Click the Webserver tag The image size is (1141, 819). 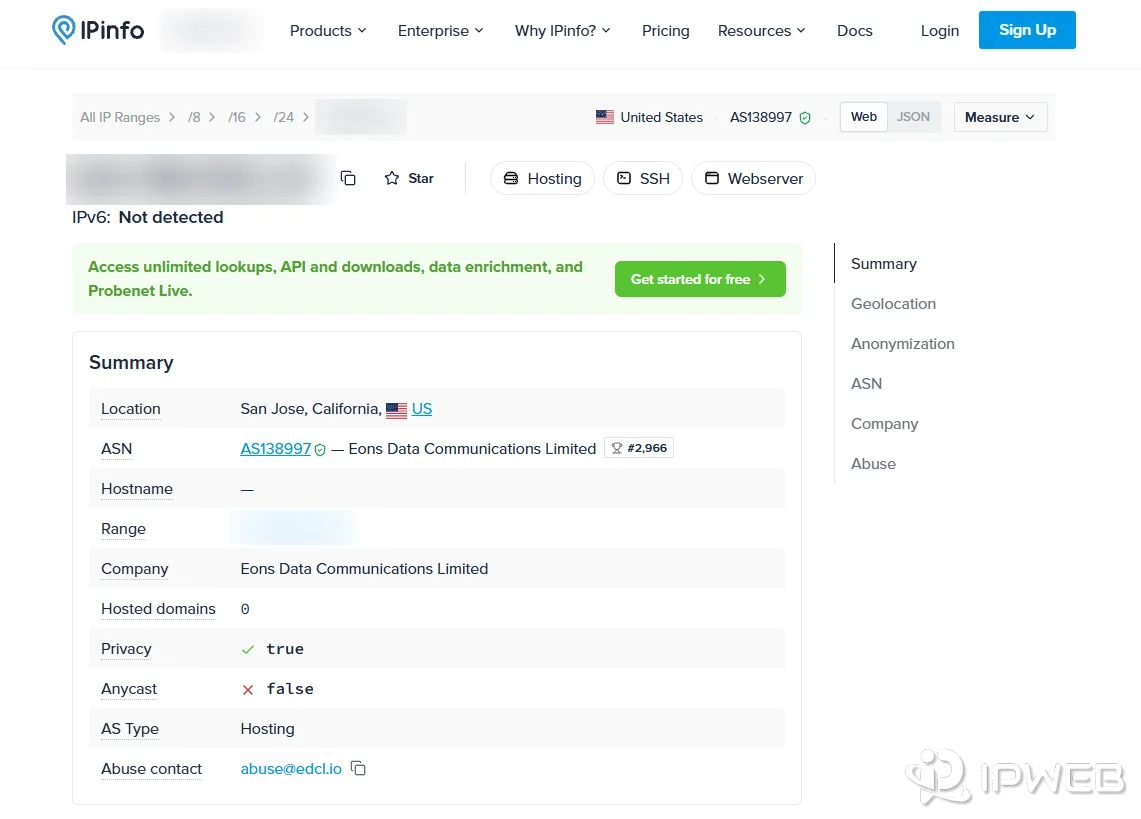753,178
